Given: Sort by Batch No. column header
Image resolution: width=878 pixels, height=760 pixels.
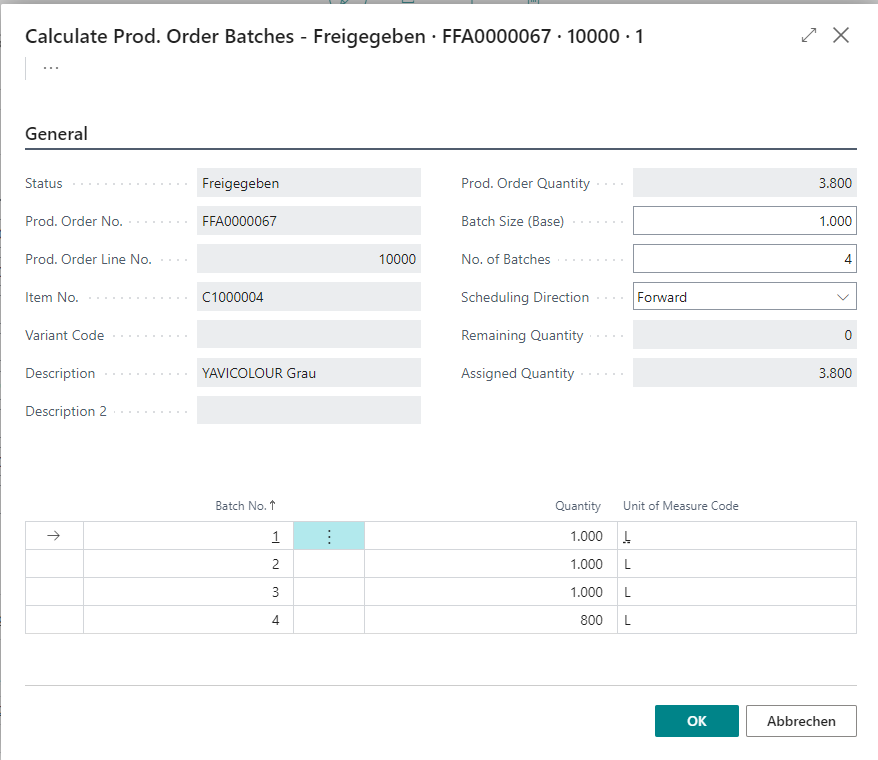Looking at the screenshot, I should pyautogui.click(x=245, y=506).
